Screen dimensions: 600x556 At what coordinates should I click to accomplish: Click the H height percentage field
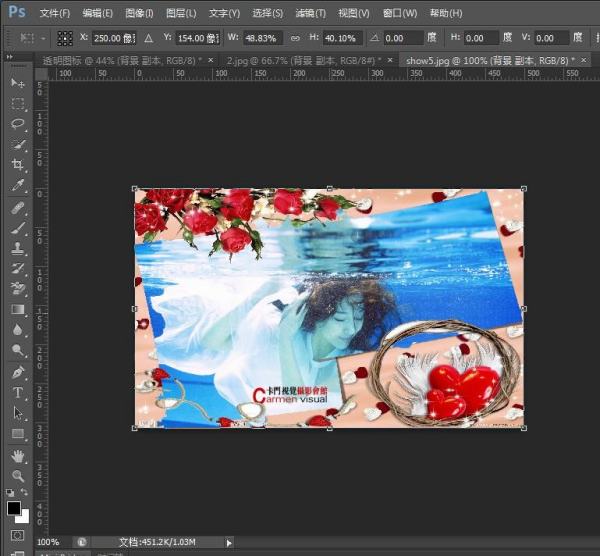tap(342, 38)
